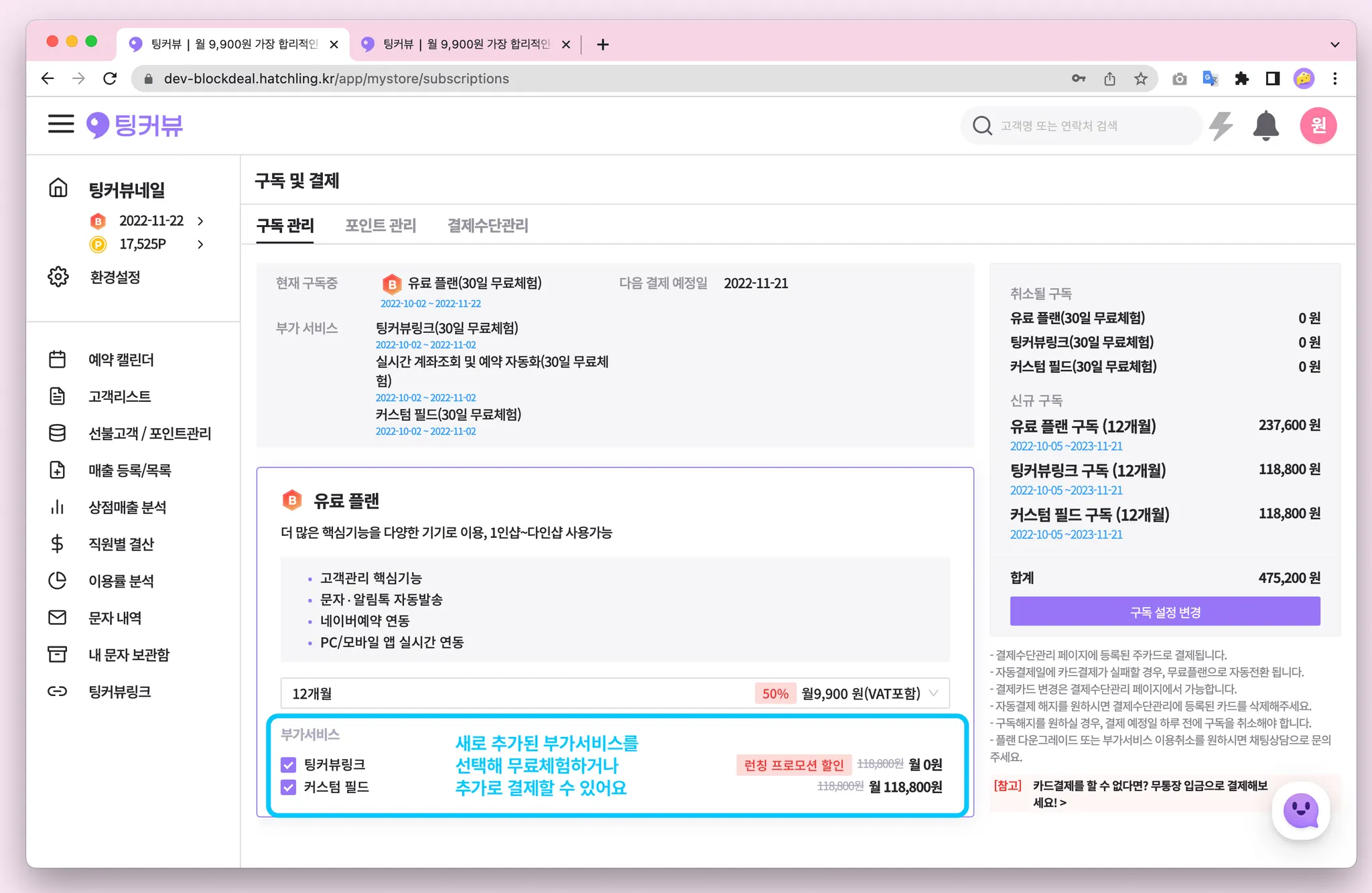
Task: Click the 이용률 분석 pie chart icon
Action: click(58, 581)
